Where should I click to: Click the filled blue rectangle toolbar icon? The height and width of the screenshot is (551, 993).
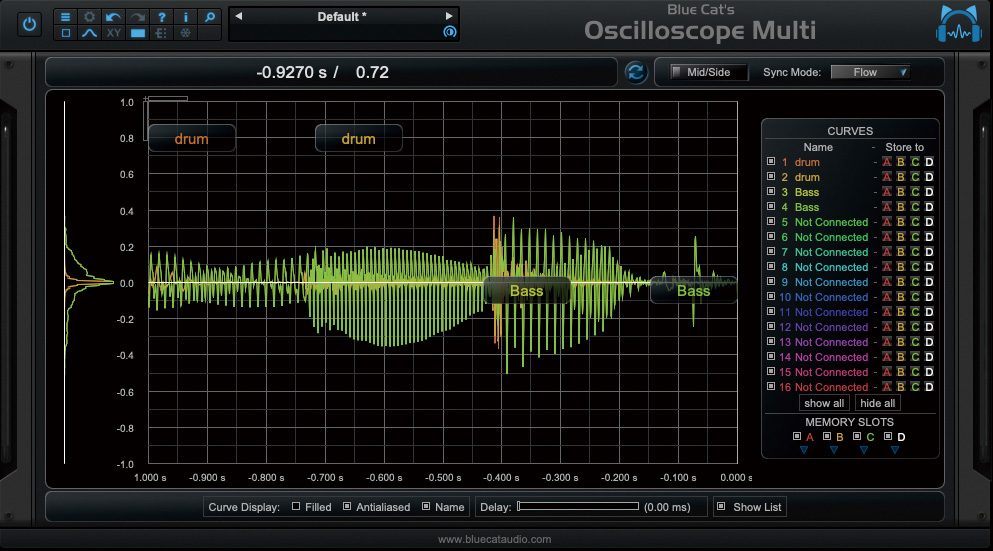(x=137, y=33)
